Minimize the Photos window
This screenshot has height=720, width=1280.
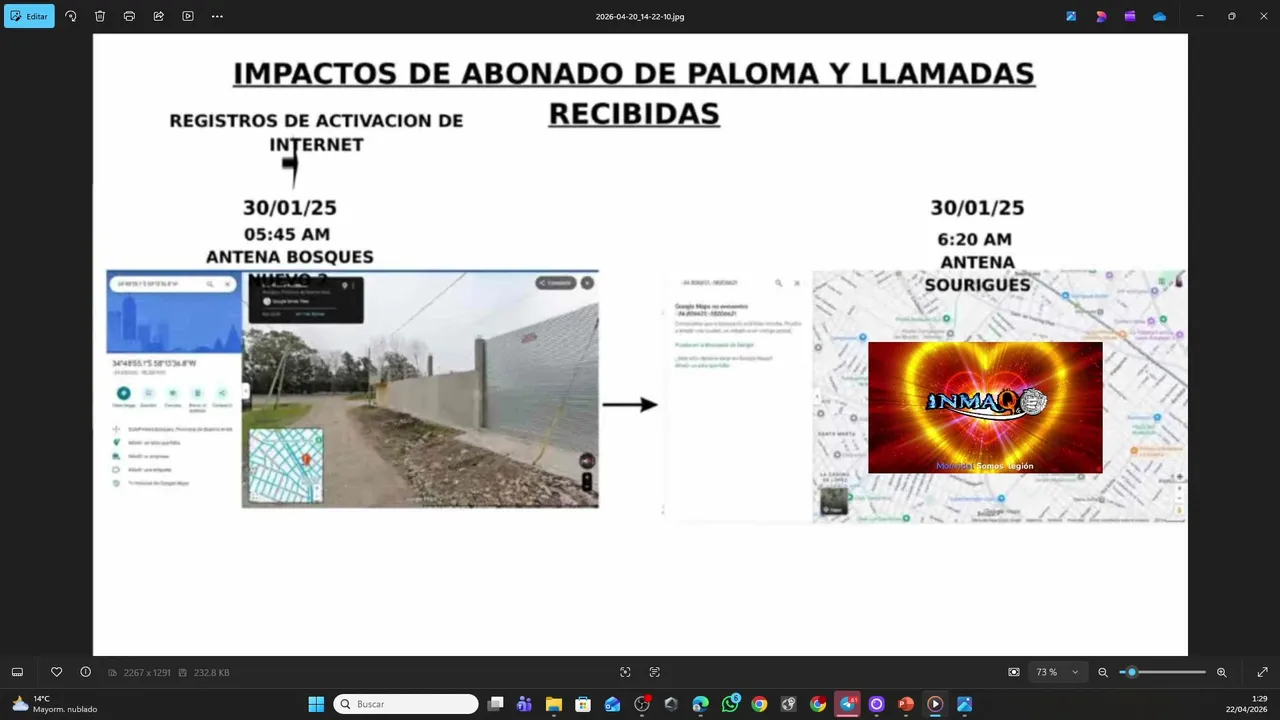pyautogui.click(x=1200, y=16)
